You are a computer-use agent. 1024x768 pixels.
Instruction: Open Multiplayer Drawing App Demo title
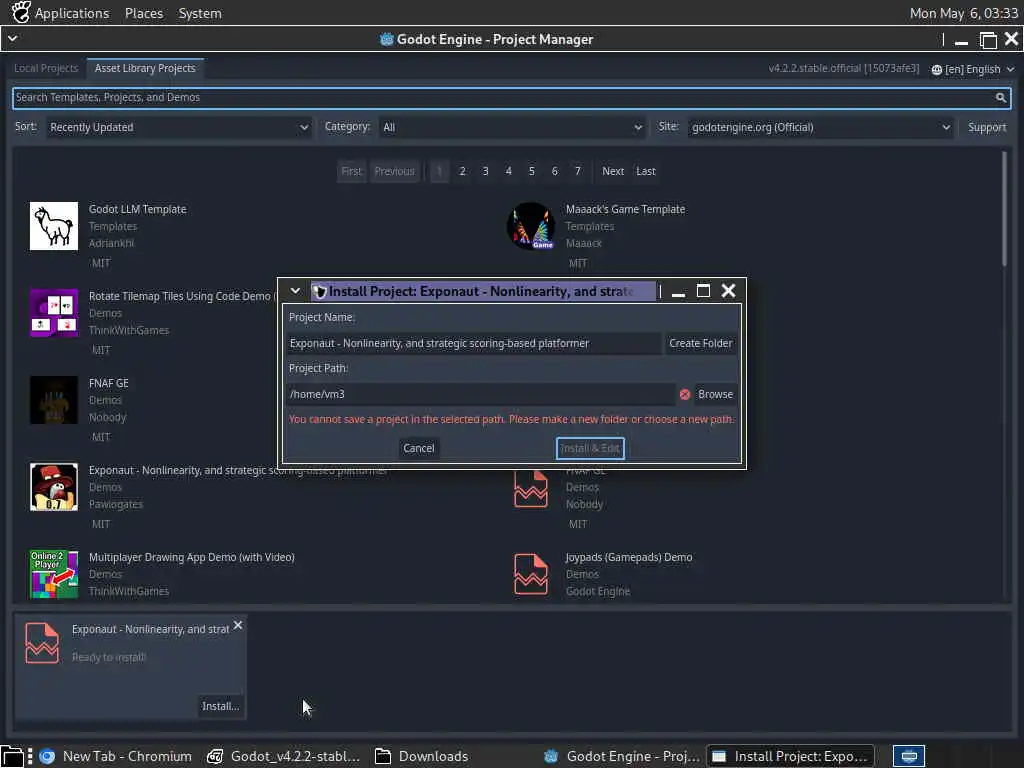tap(191, 557)
